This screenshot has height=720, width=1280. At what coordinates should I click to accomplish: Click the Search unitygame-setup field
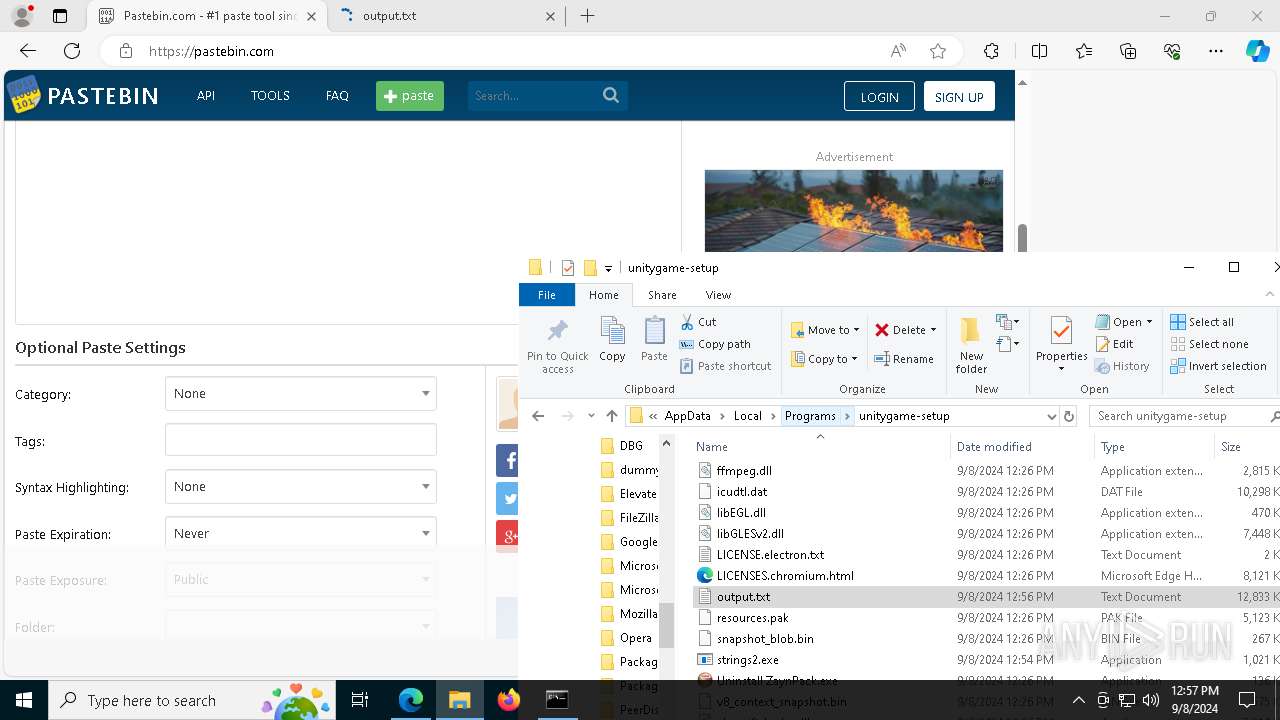tap(1184, 416)
